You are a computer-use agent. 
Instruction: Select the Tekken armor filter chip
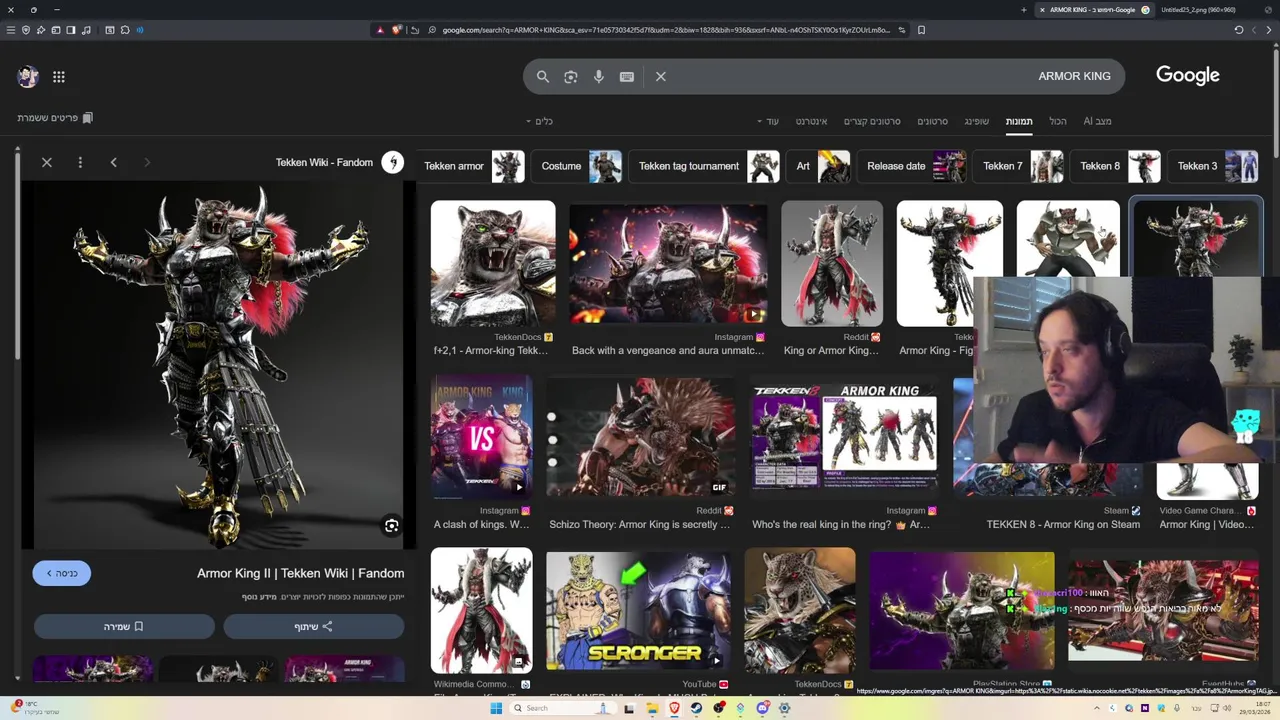[x=470, y=166]
